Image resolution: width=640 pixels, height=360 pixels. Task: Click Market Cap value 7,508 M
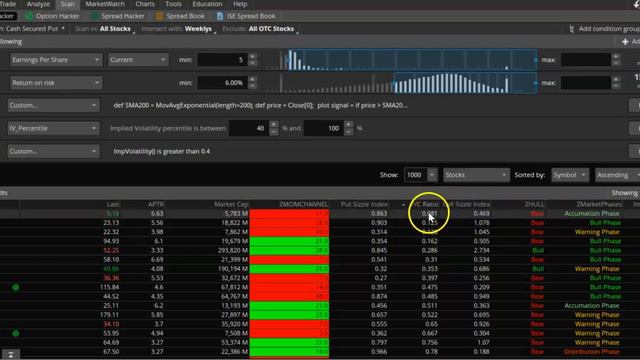click(x=233, y=333)
